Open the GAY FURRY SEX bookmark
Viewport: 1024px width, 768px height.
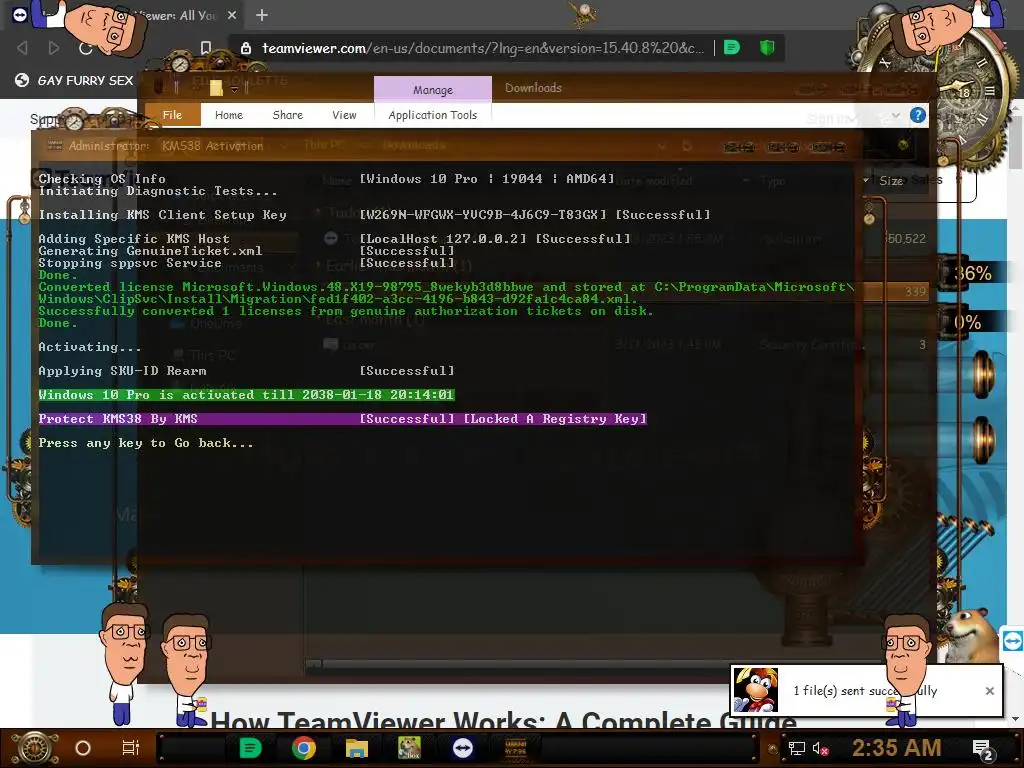74,80
